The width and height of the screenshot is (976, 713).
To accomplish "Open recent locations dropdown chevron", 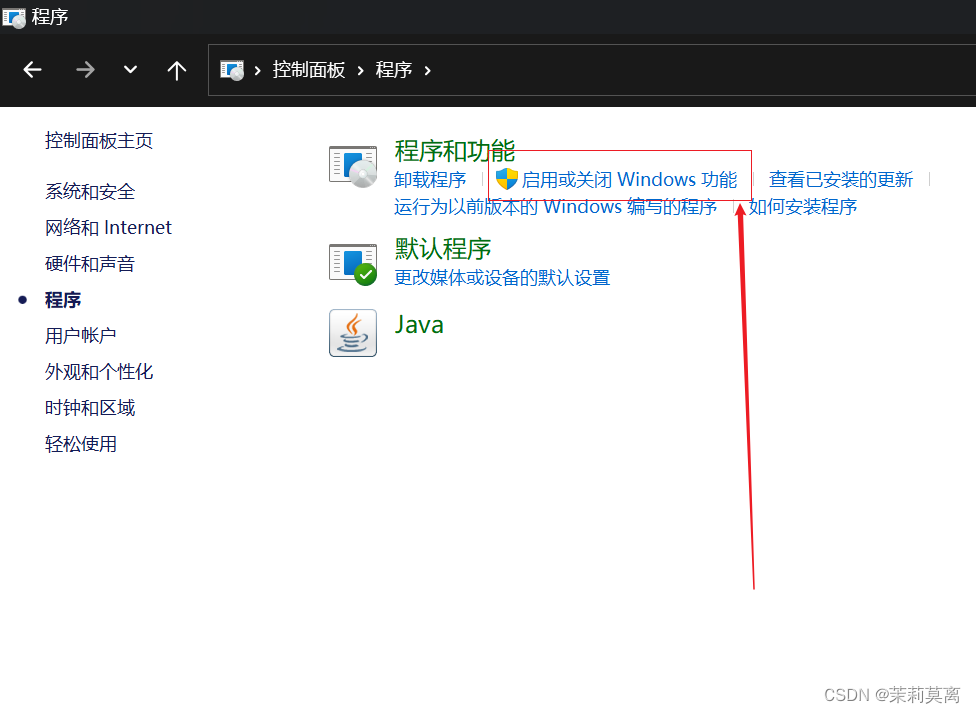I will click(130, 69).
